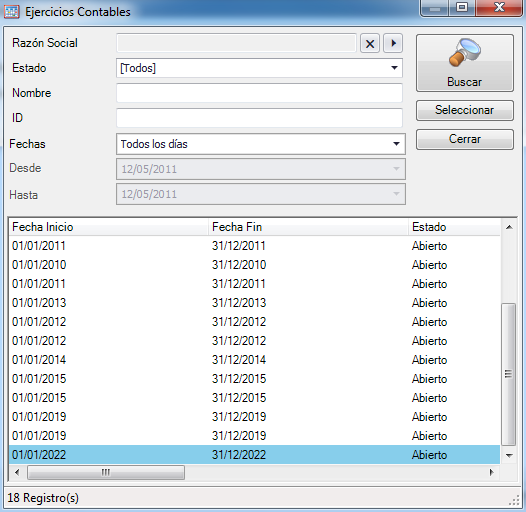The width and height of the screenshot is (526, 512).
Task: Click the scroll down arrow of the list
Action: point(509,455)
